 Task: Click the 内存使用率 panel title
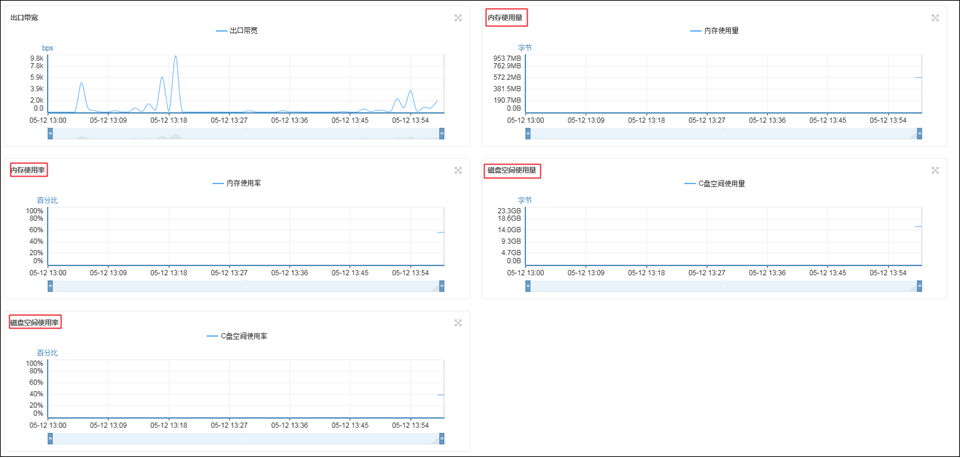click(29, 170)
